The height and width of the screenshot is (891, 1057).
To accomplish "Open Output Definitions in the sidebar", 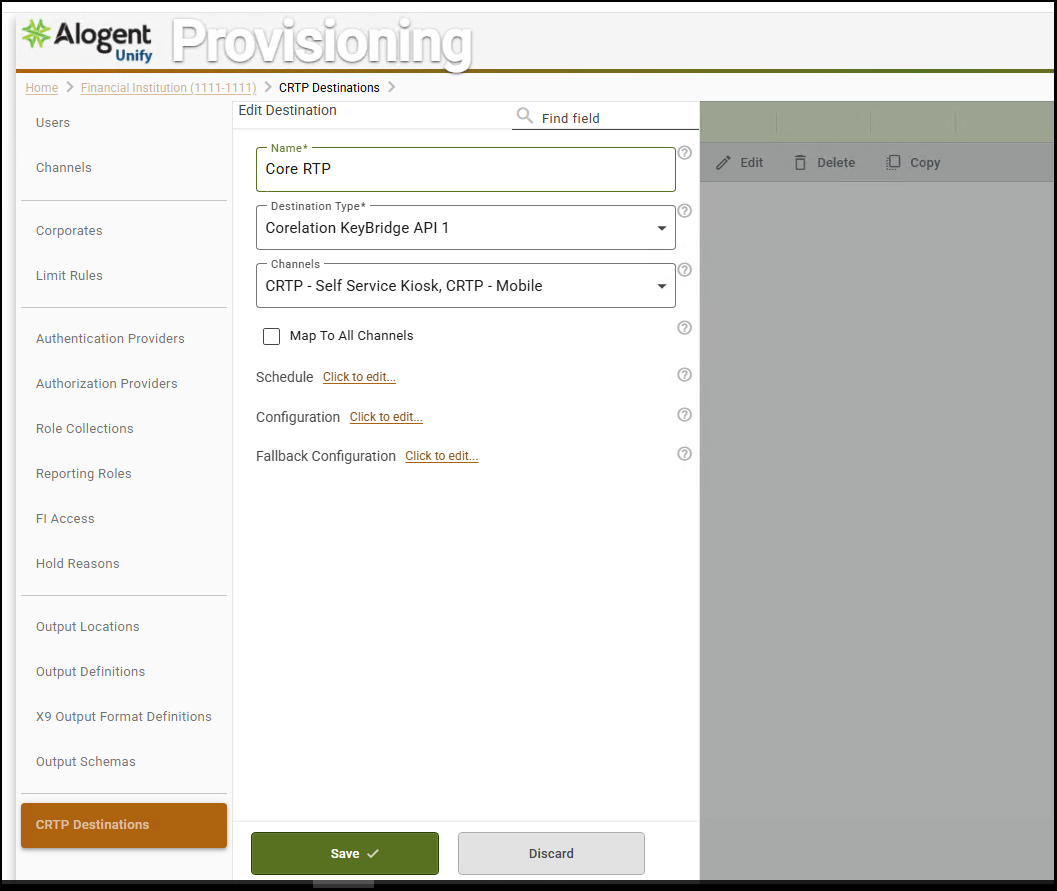I will (90, 672).
